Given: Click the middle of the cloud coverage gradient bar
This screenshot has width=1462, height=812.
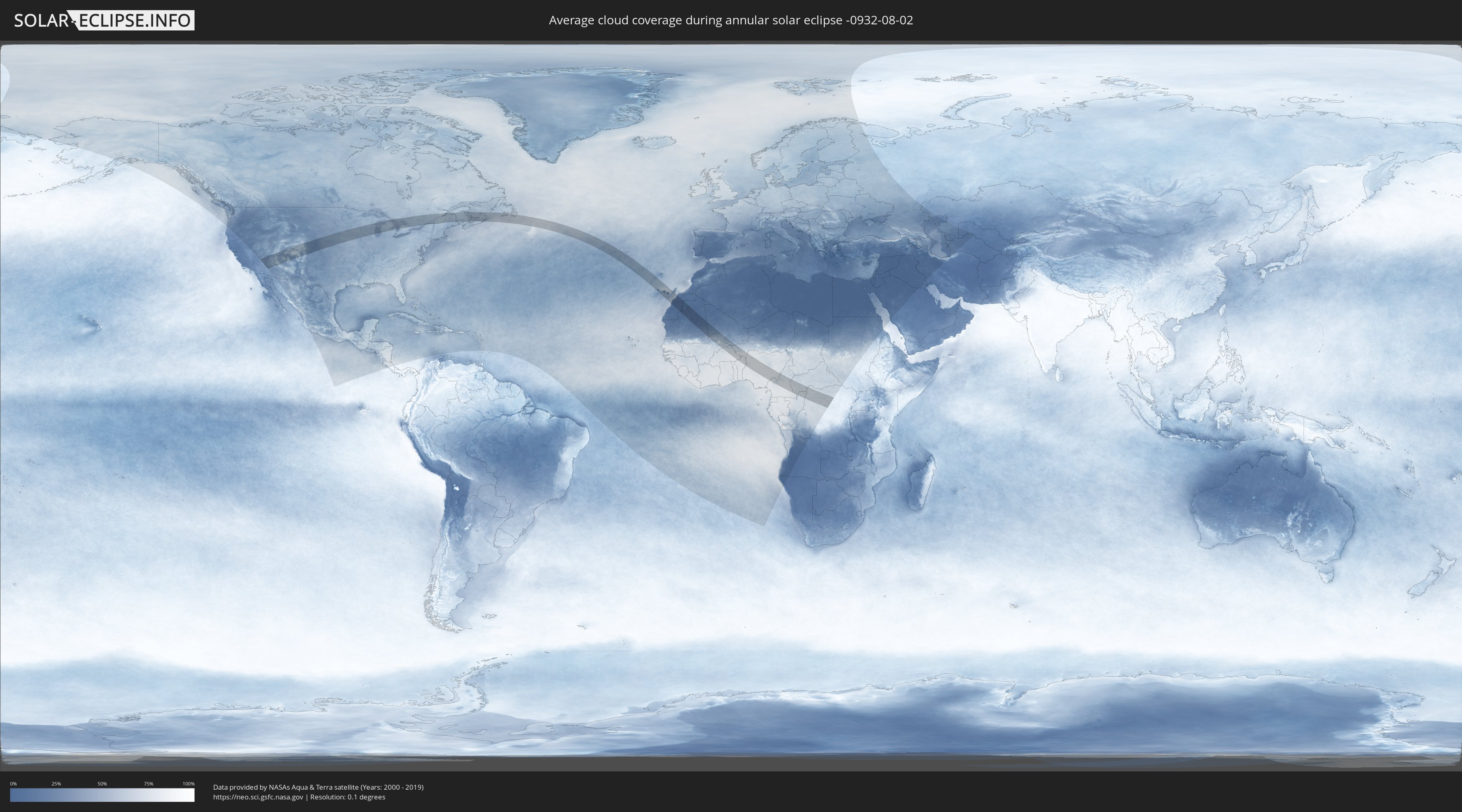Looking at the screenshot, I should 102,795.
